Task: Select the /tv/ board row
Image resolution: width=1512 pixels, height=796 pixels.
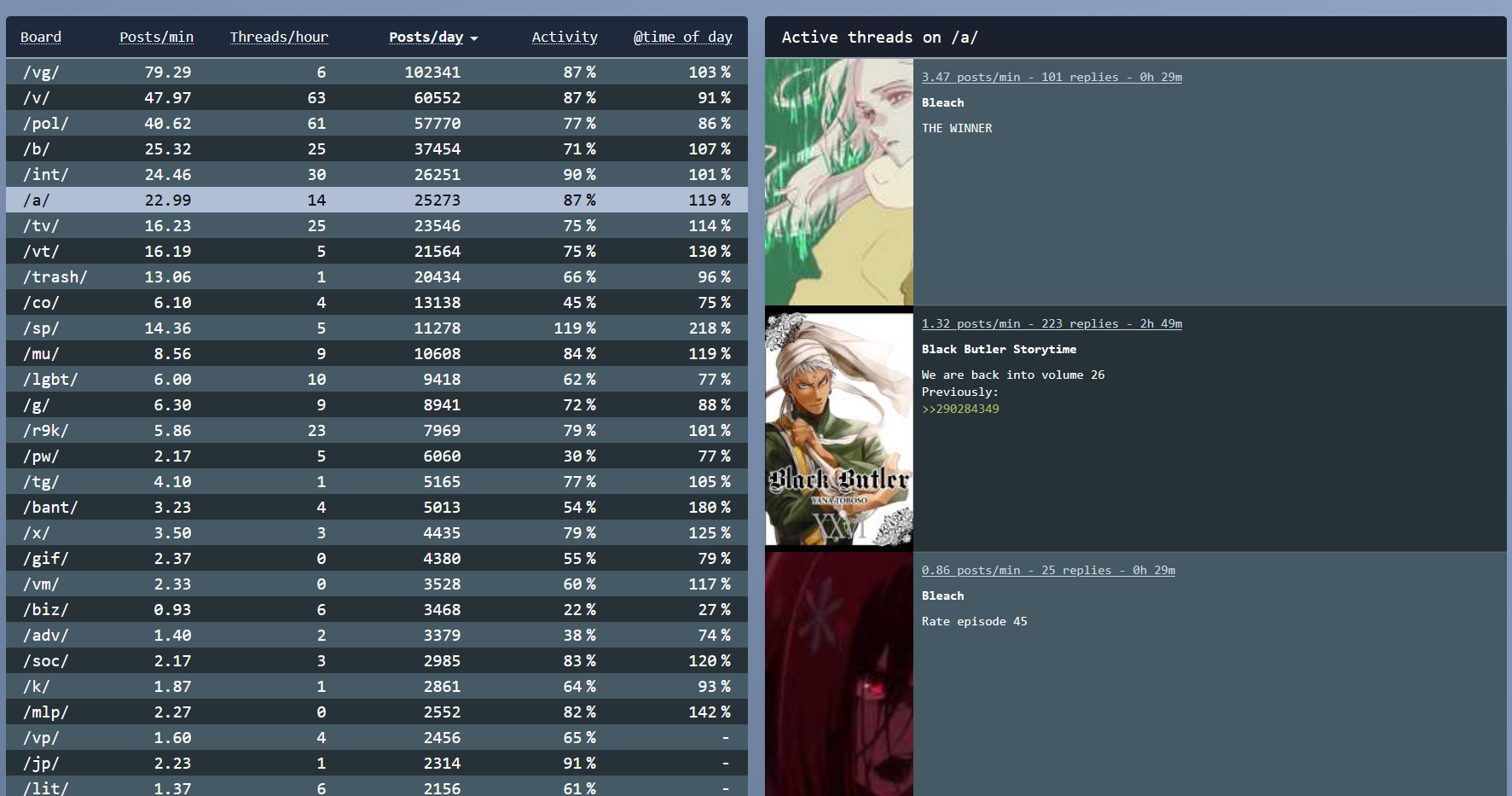Action: tap(377, 225)
